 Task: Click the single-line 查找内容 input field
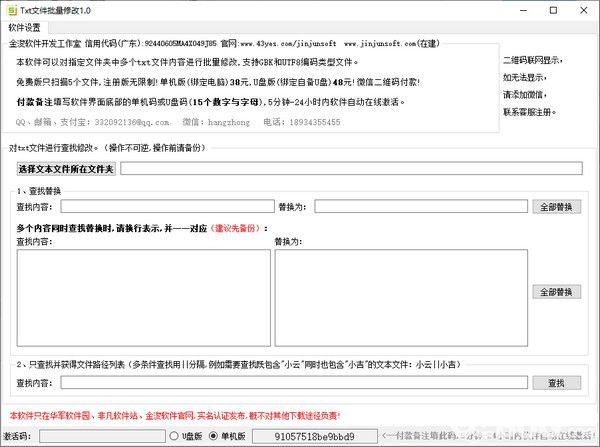point(167,206)
